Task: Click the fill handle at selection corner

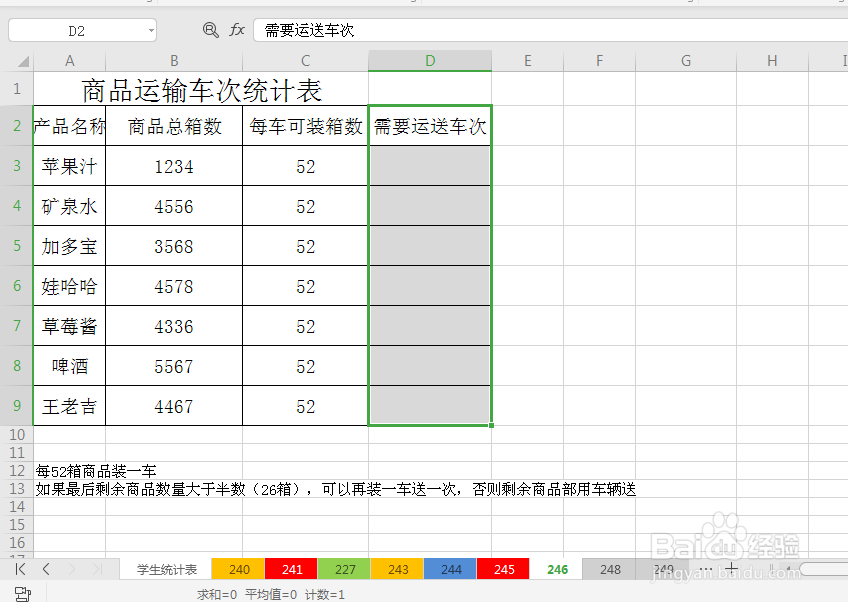Action: [x=491, y=425]
